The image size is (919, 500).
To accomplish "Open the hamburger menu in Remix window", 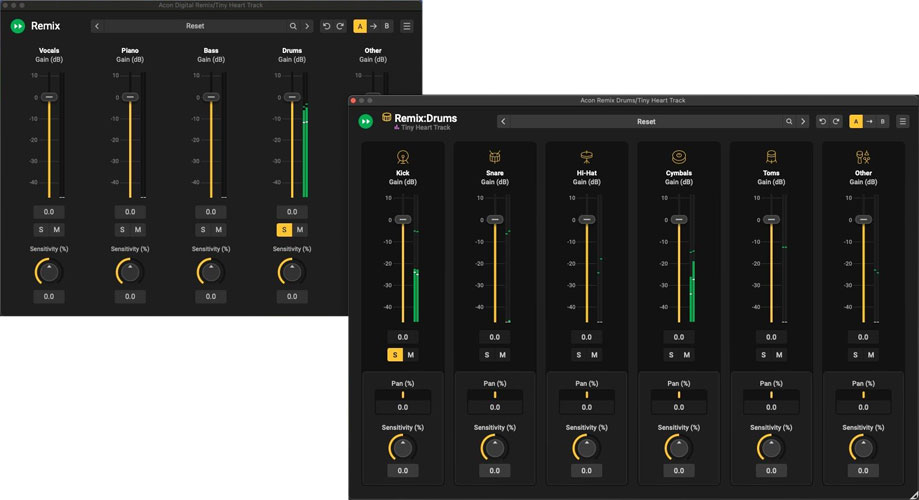I will 407,26.
